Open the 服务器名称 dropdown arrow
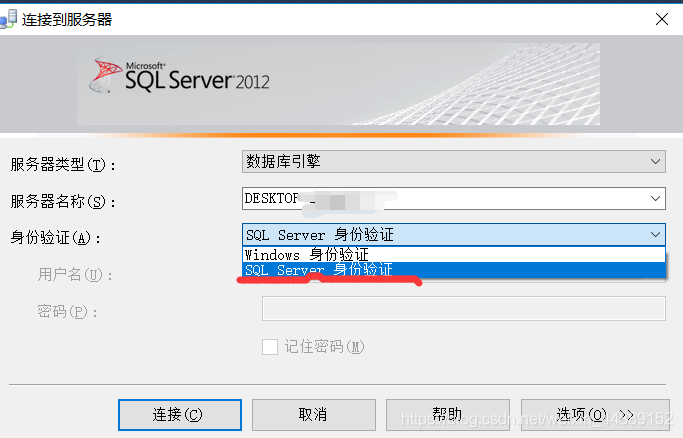Screen dimensions: 683x438 point(655,198)
